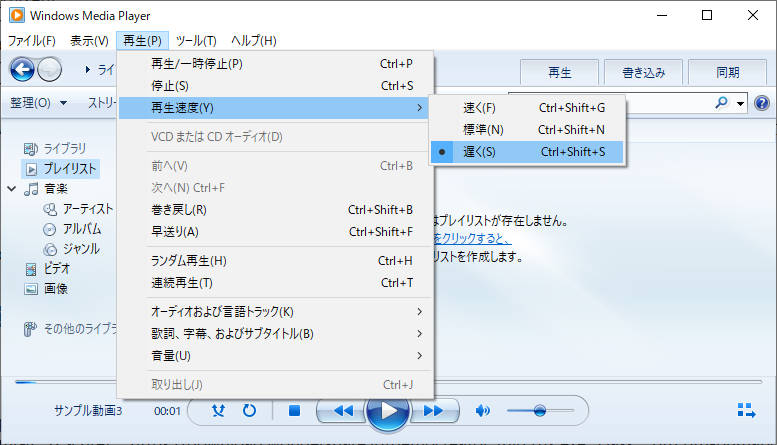Choose 停止(S) from the play menu

pos(276,86)
